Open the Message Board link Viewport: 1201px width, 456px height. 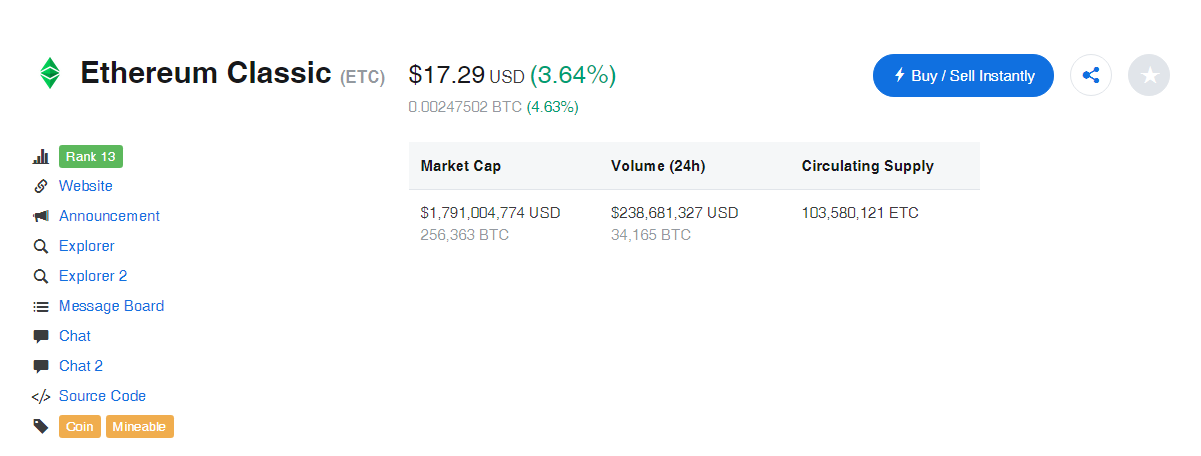[x=111, y=306]
